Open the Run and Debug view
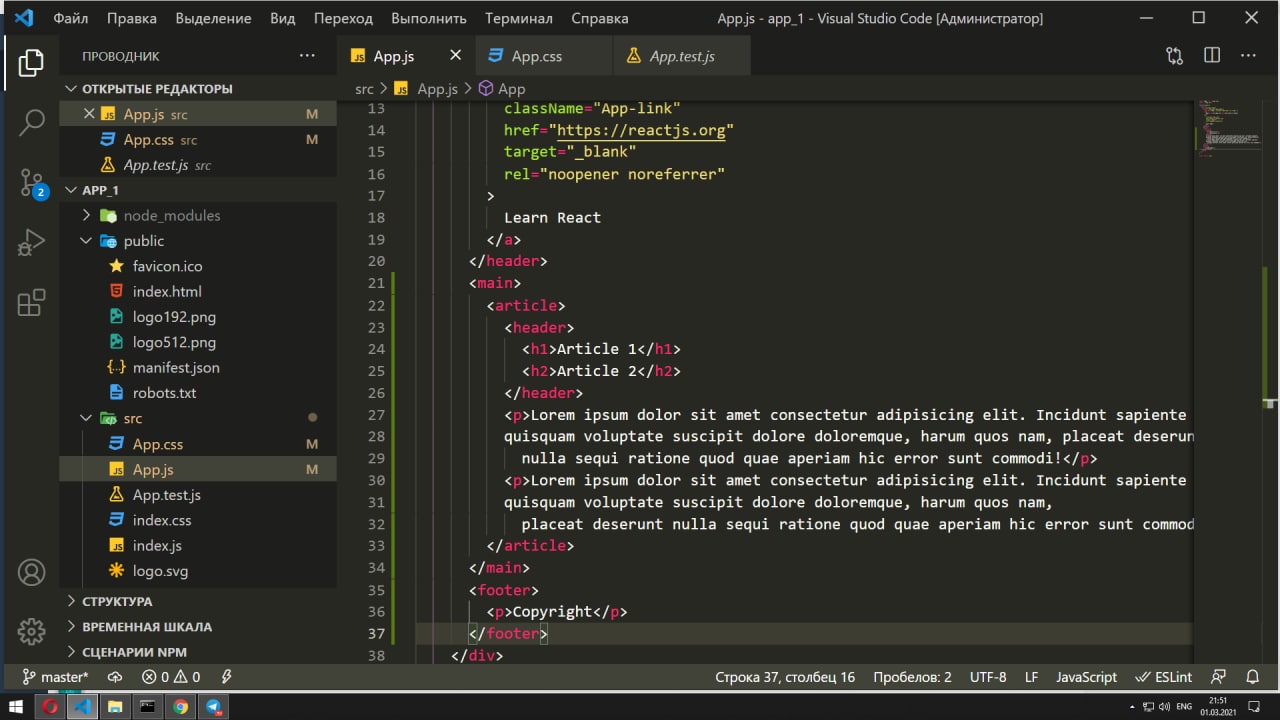1280x720 pixels. [31, 242]
